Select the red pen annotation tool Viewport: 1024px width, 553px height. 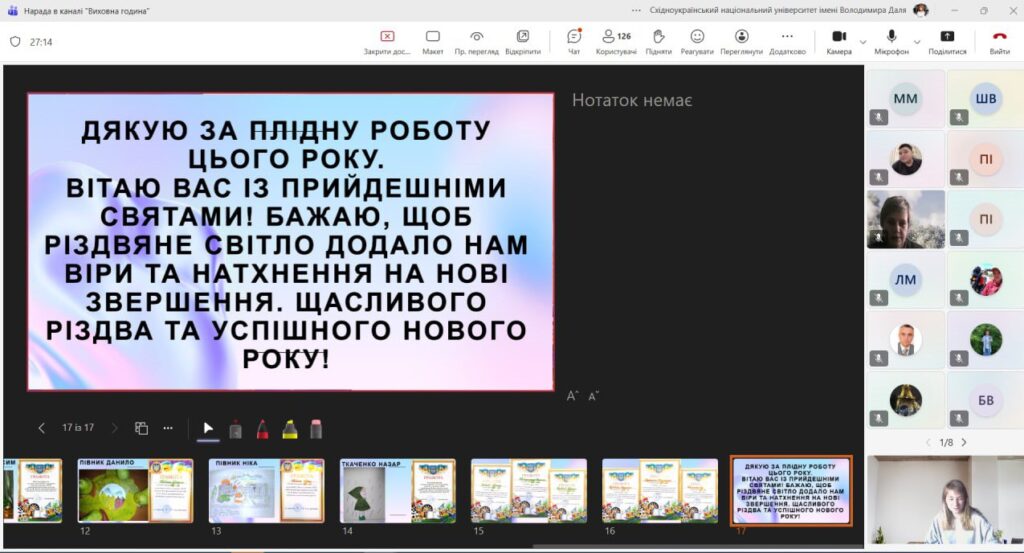tap(262, 428)
